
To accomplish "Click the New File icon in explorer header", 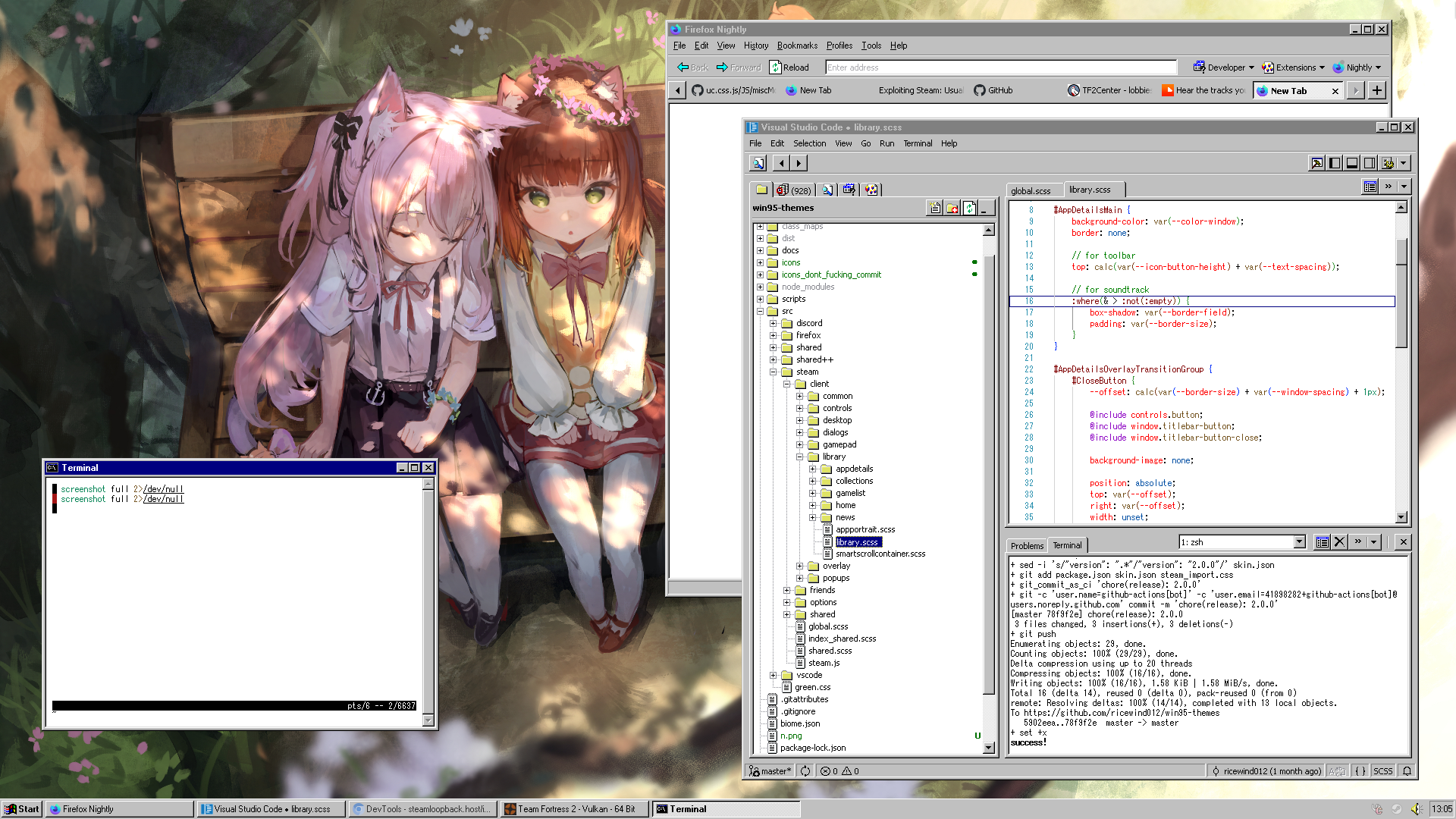I will tap(935, 209).
